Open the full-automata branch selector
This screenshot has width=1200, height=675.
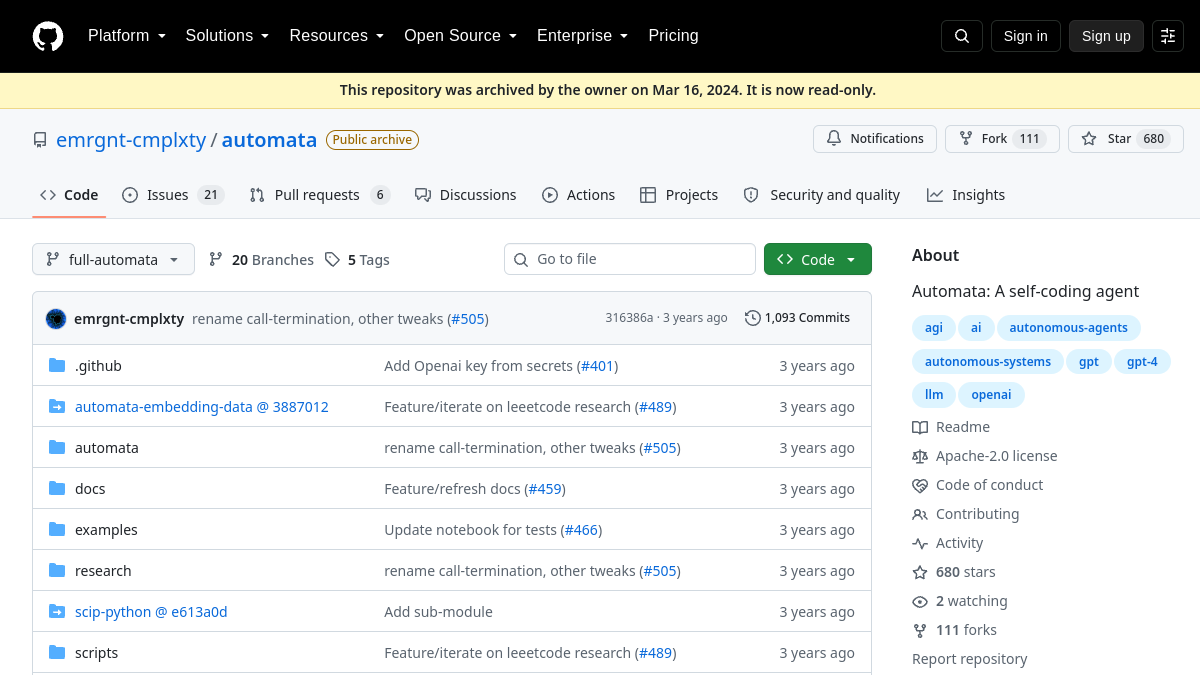click(x=113, y=260)
